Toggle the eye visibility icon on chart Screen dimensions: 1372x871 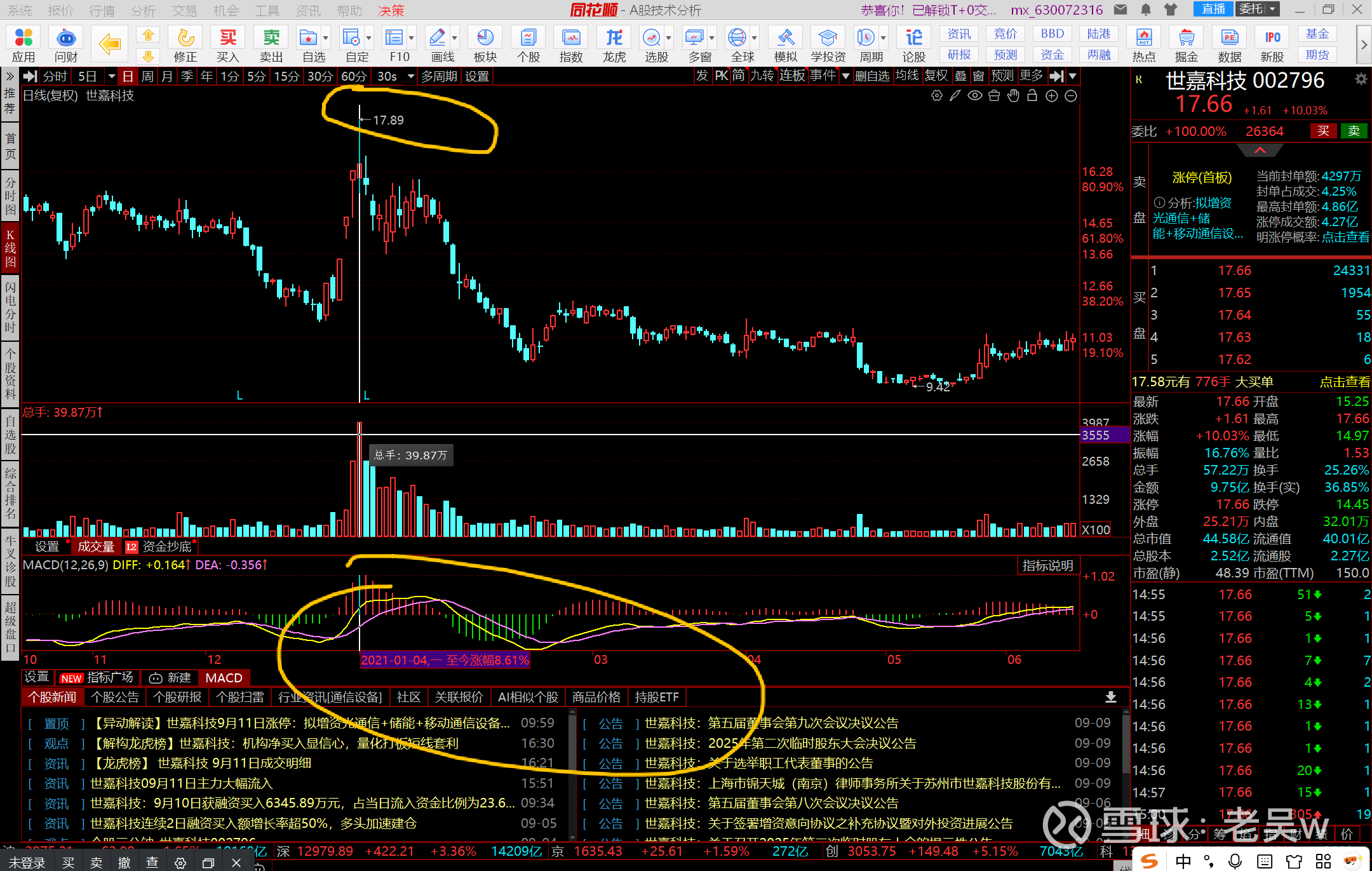tap(974, 96)
